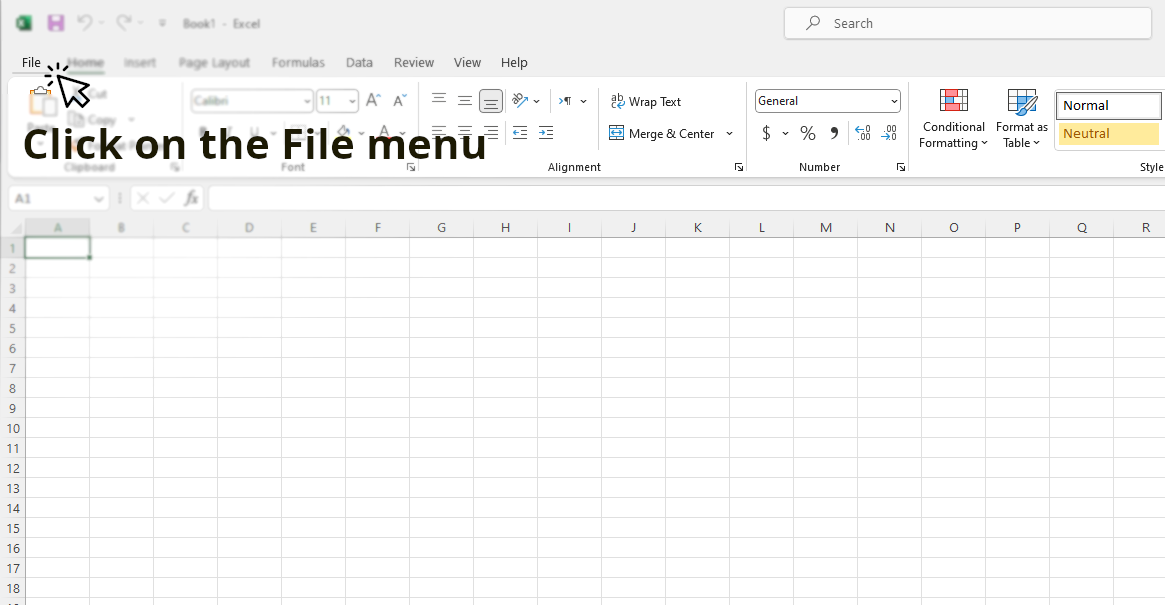Expand the Orientation dropdown arrow

[537, 101]
